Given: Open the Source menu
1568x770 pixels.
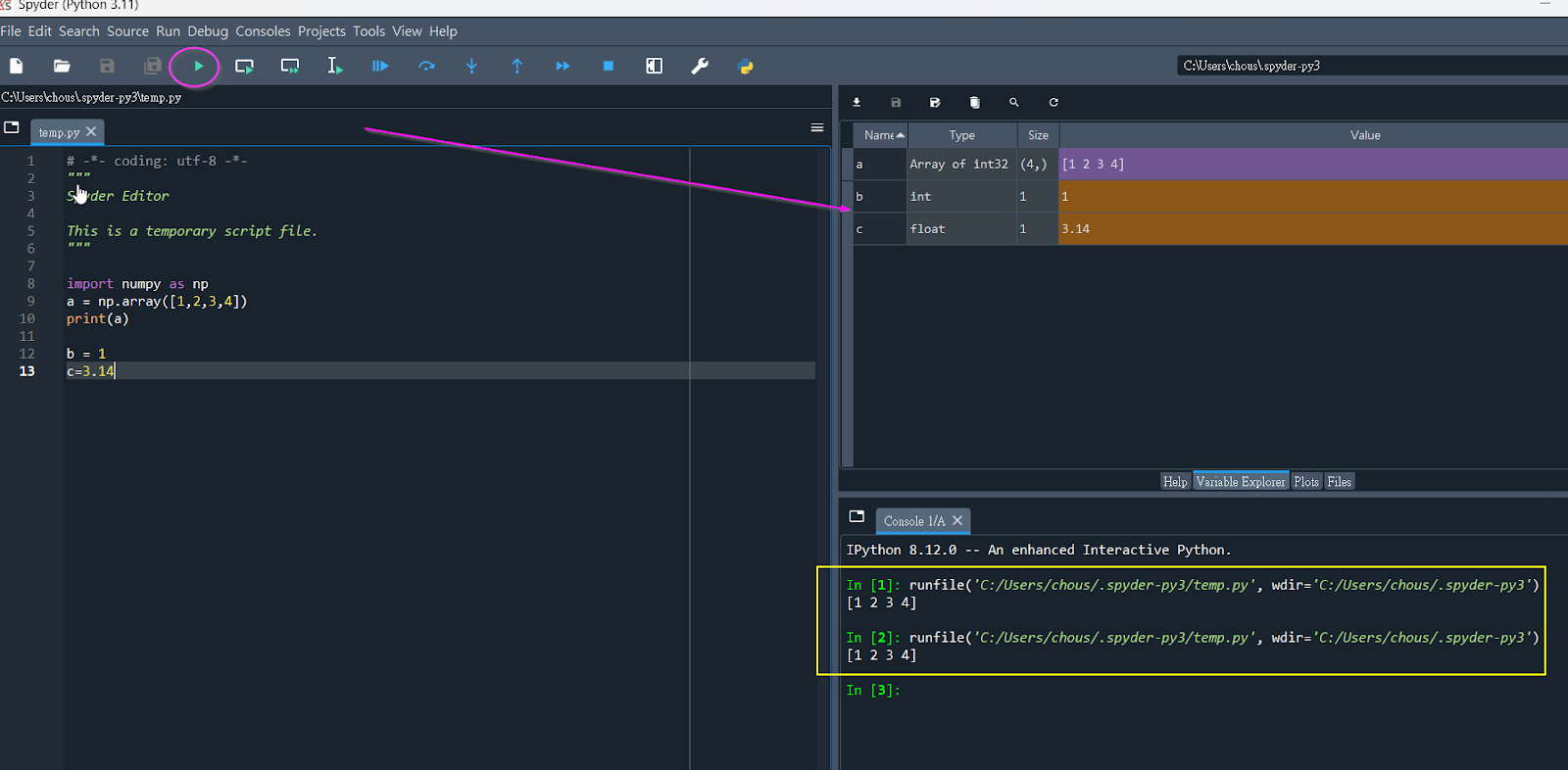Looking at the screenshot, I should coord(127,31).
